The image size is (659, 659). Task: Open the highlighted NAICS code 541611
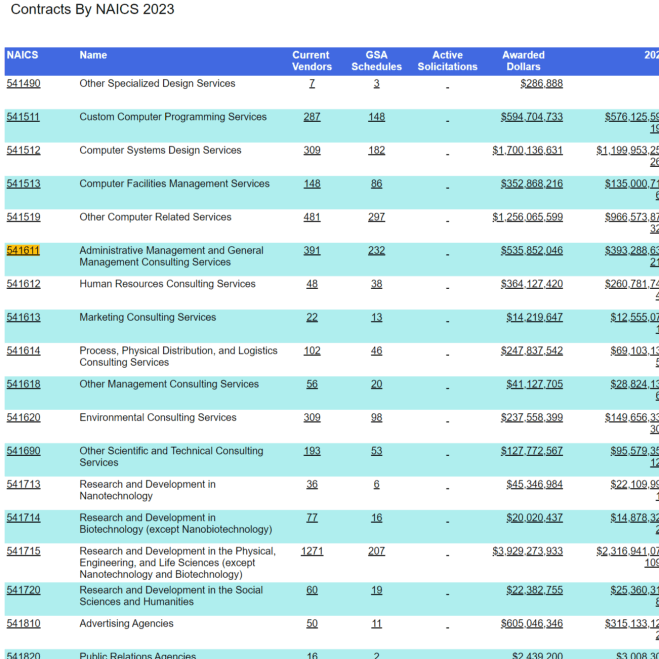point(23,250)
